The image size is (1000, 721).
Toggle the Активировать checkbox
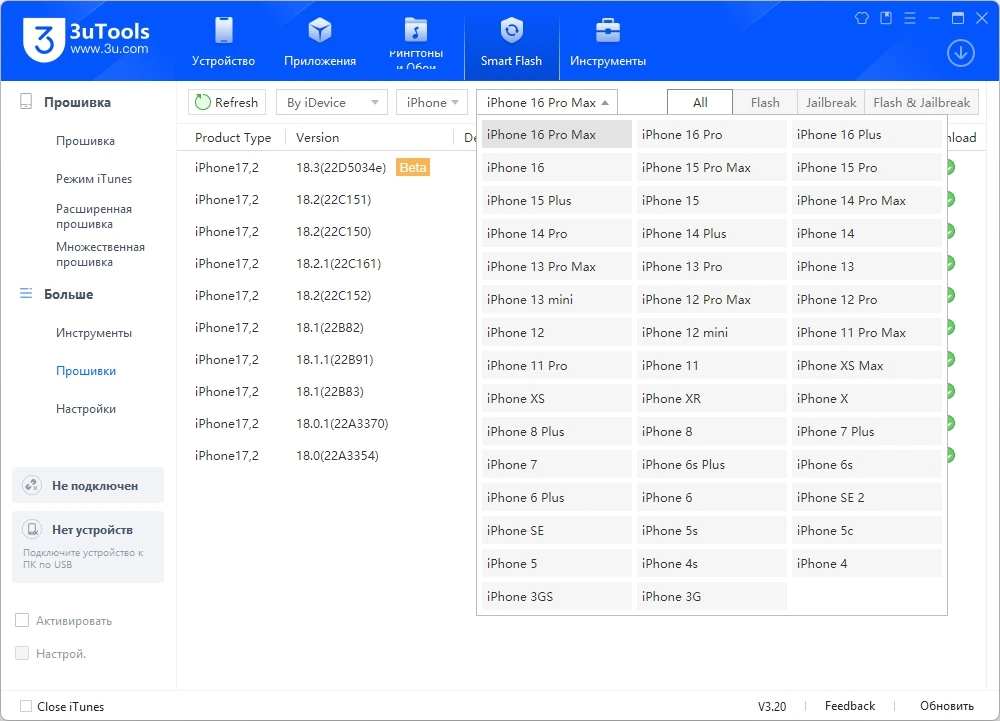[22, 620]
